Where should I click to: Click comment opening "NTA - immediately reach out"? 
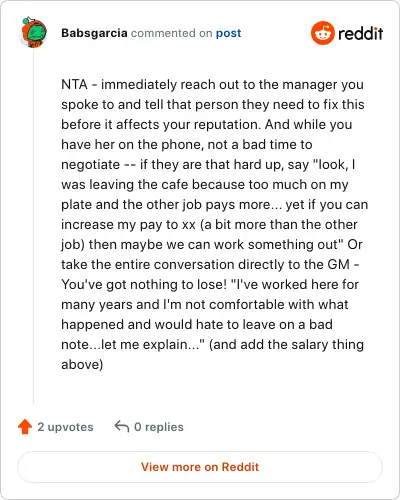[x=212, y=85]
